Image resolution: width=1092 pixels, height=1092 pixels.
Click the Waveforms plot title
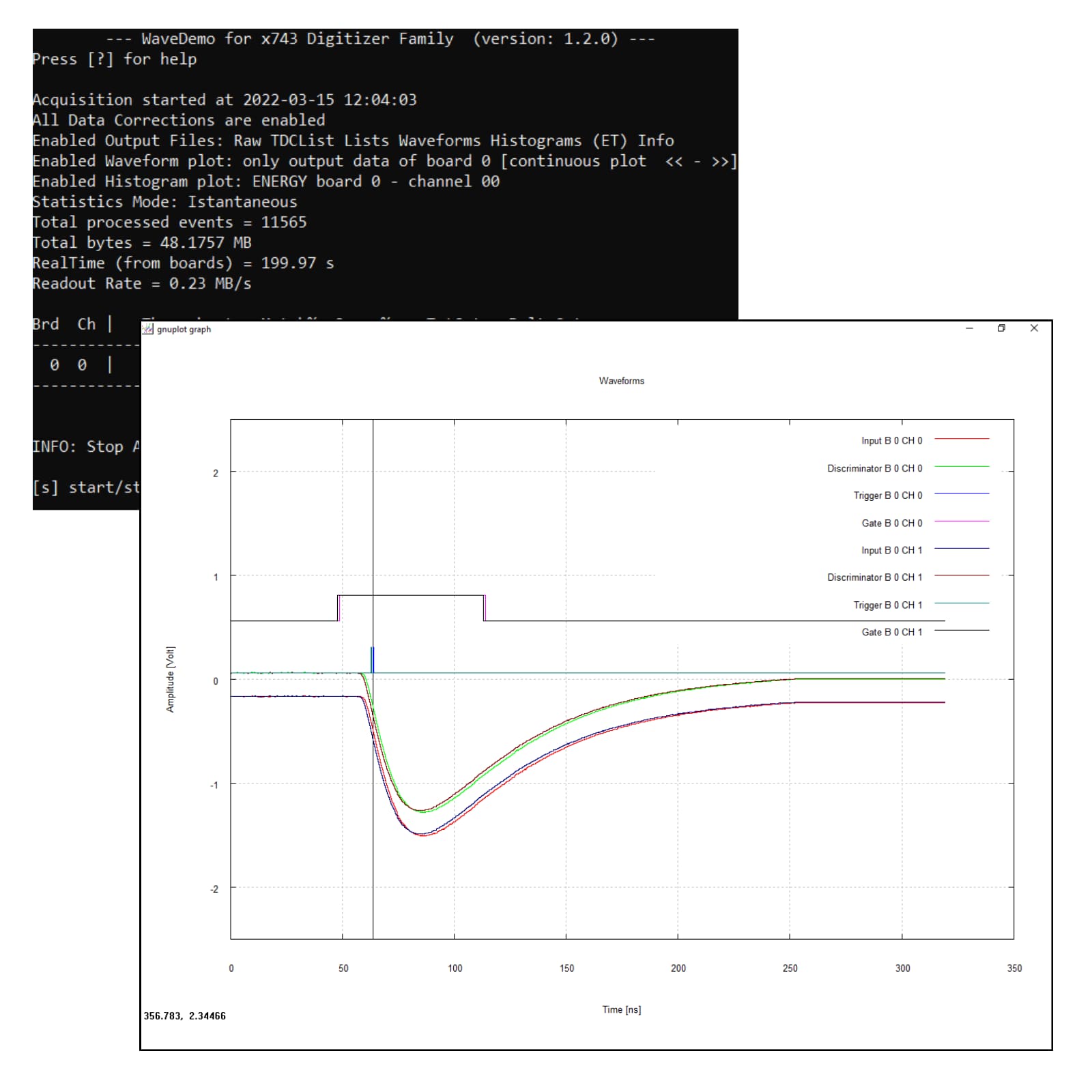tap(621, 381)
